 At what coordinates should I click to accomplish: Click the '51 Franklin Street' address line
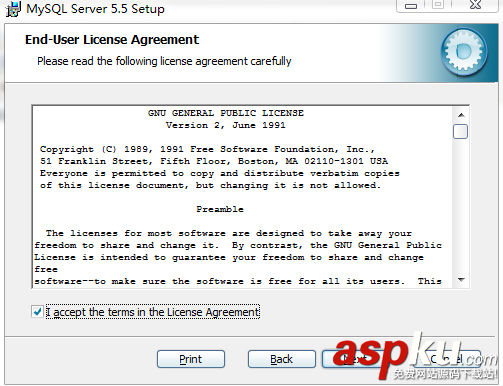tap(214, 161)
